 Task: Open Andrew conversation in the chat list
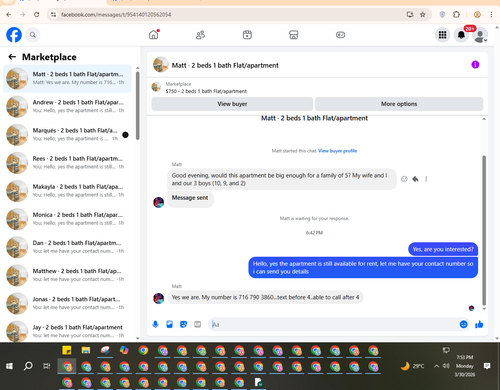(67, 106)
